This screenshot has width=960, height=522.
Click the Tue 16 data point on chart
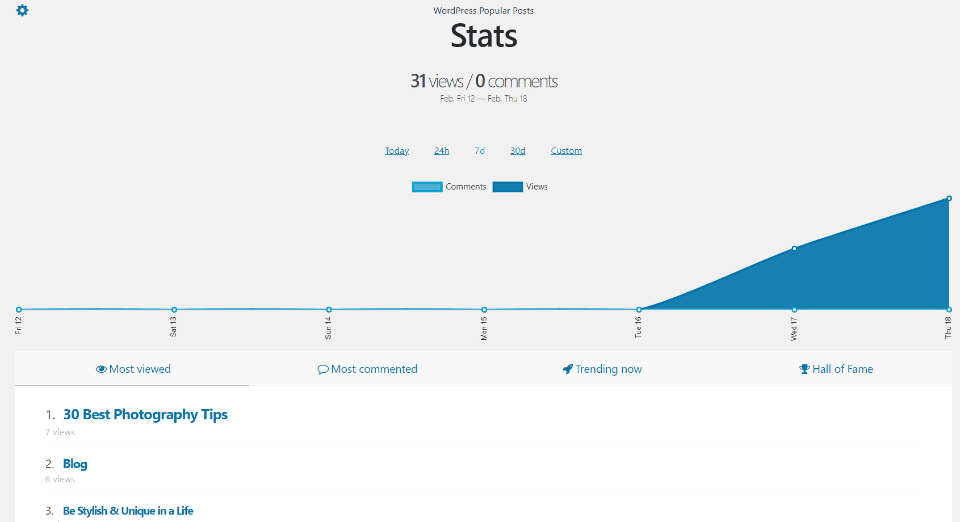tap(639, 310)
